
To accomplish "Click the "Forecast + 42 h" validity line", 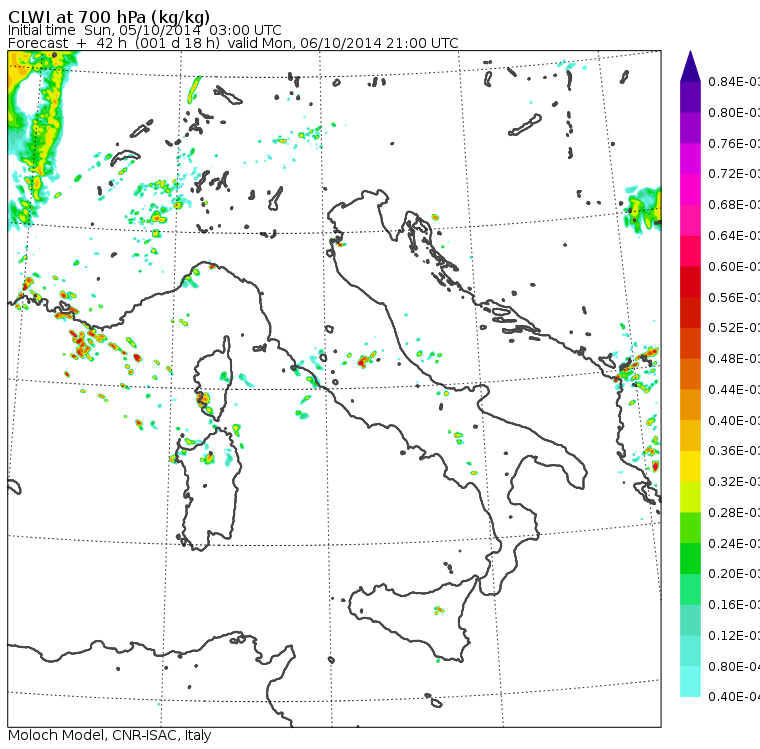I will point(233,43).
